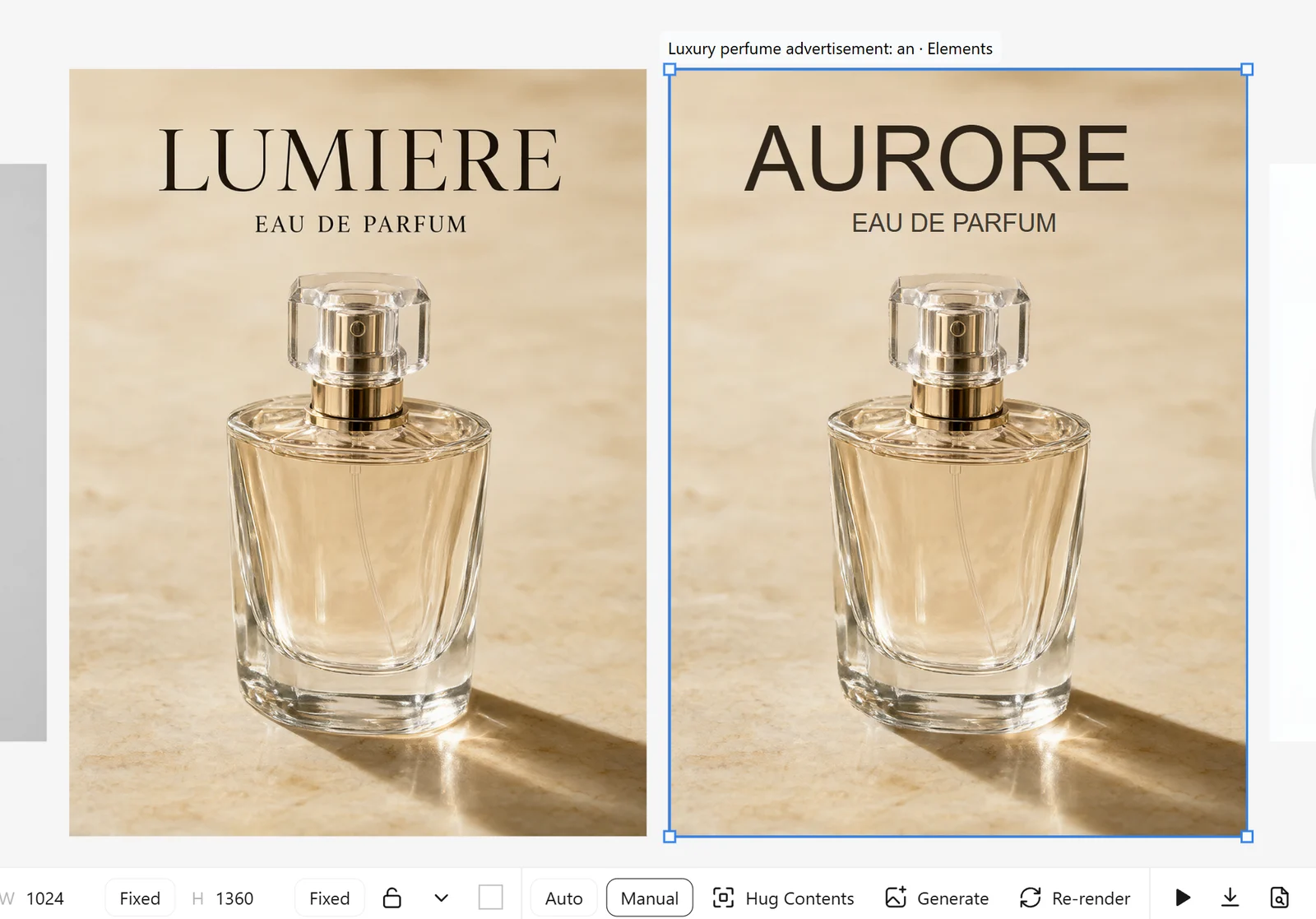Edit the height value 1360
This screenshot has width=1316, height=919.
[x=234, y=898]
